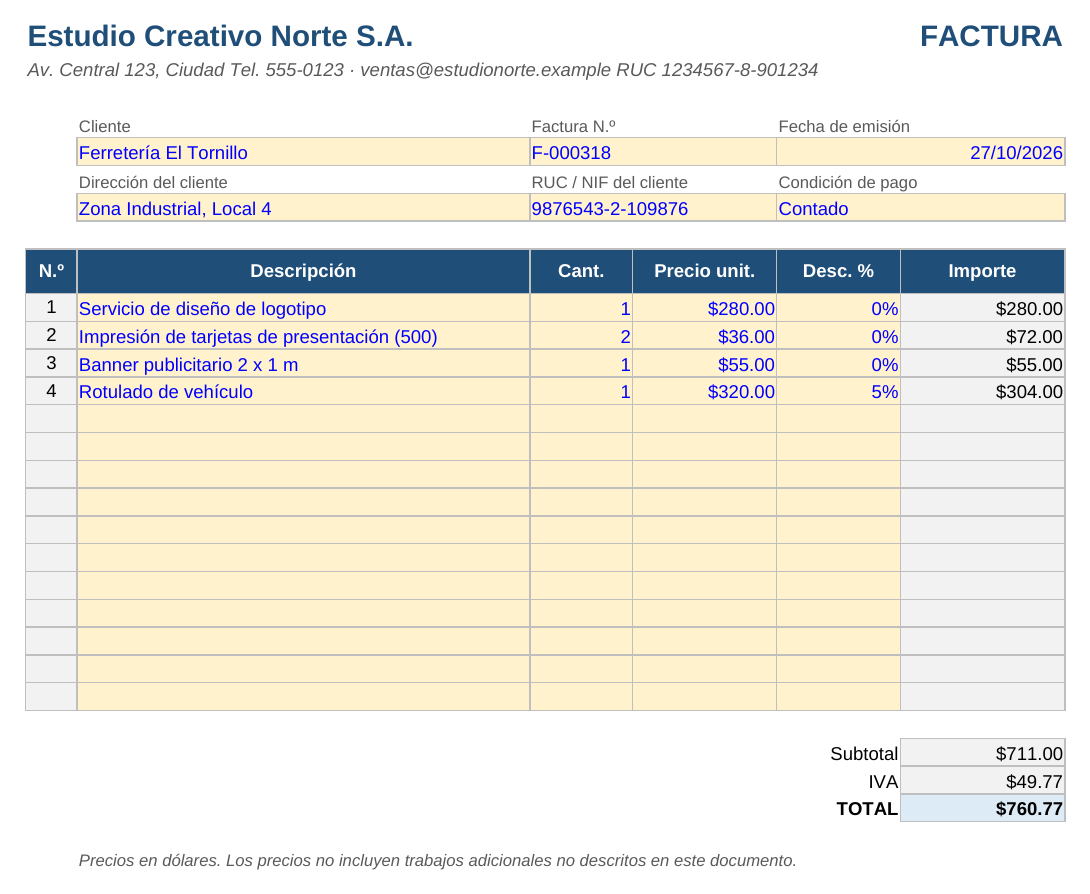1090x894 pixels.
Task: Select Rotulado de vehículo description
Action: 303,391
